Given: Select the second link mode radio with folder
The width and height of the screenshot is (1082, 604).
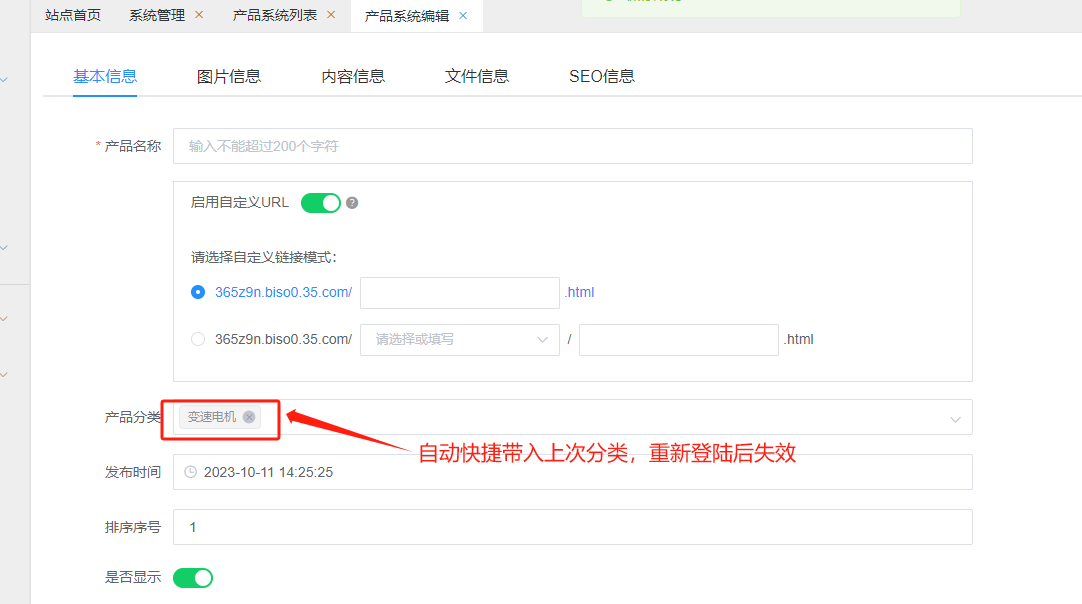Looking at the screenshot, I should coord(198,339).
